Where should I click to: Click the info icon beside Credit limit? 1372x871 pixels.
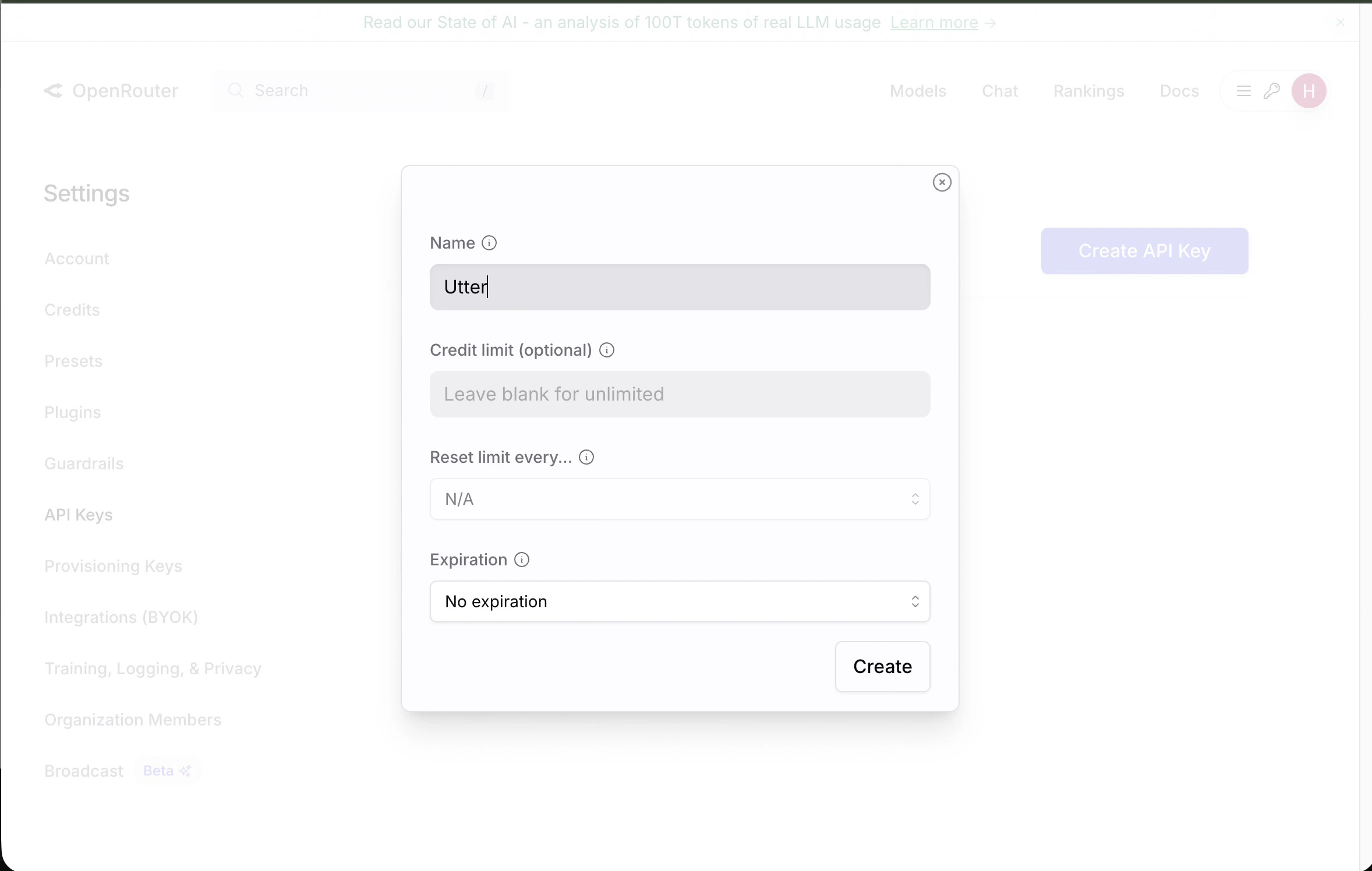[x=606, y=350]
